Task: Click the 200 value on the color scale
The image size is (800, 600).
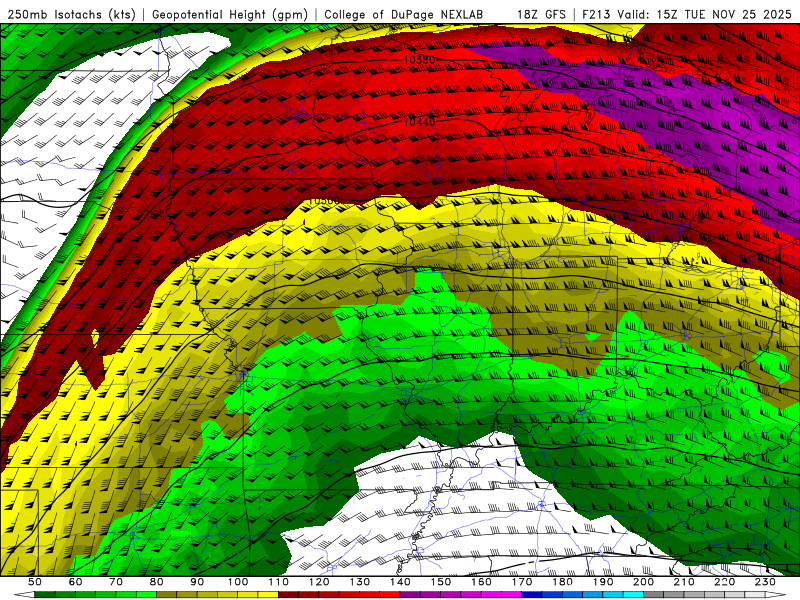Action: coord(643,582)
